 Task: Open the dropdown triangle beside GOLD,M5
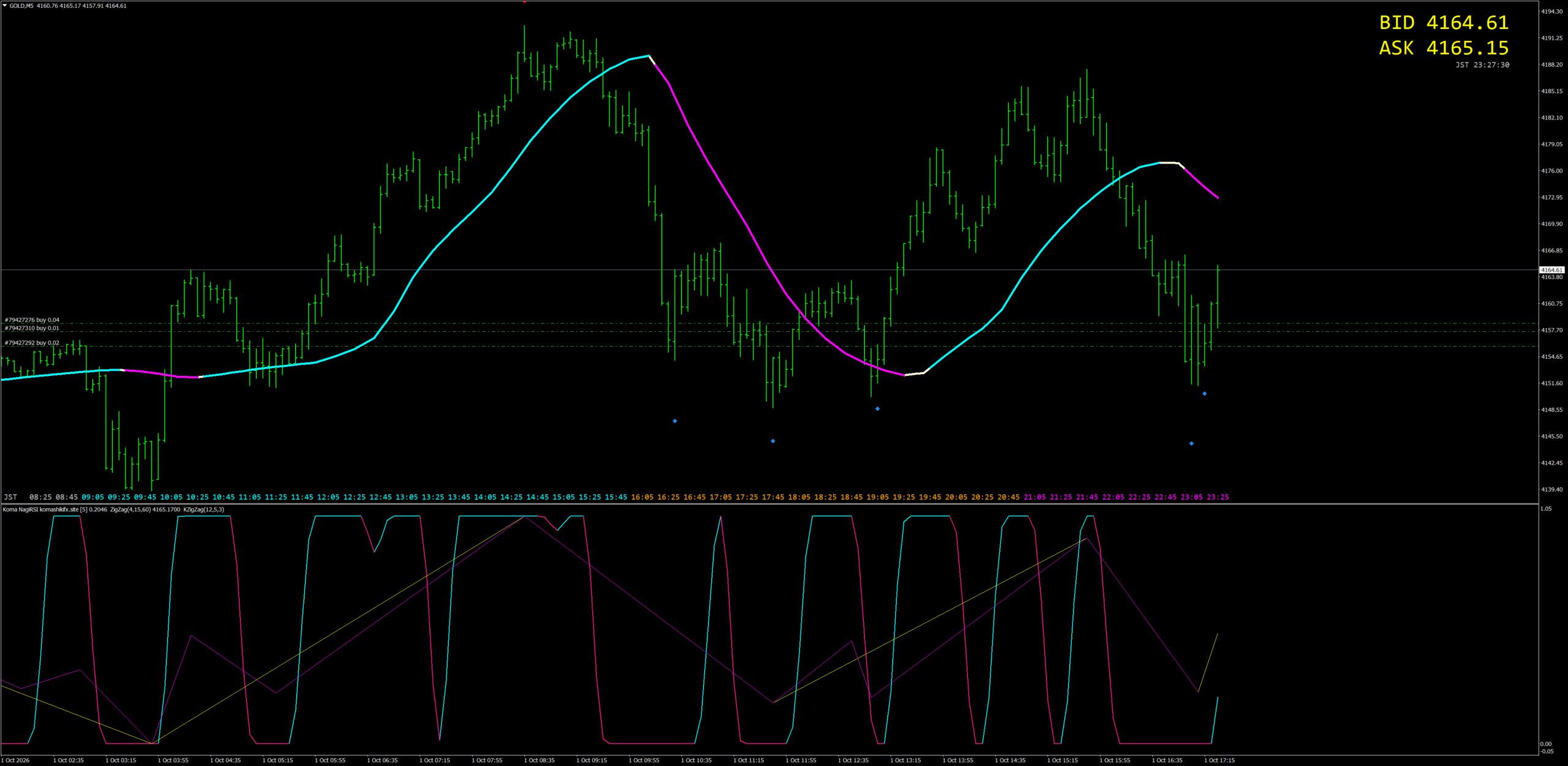(5, 6)
